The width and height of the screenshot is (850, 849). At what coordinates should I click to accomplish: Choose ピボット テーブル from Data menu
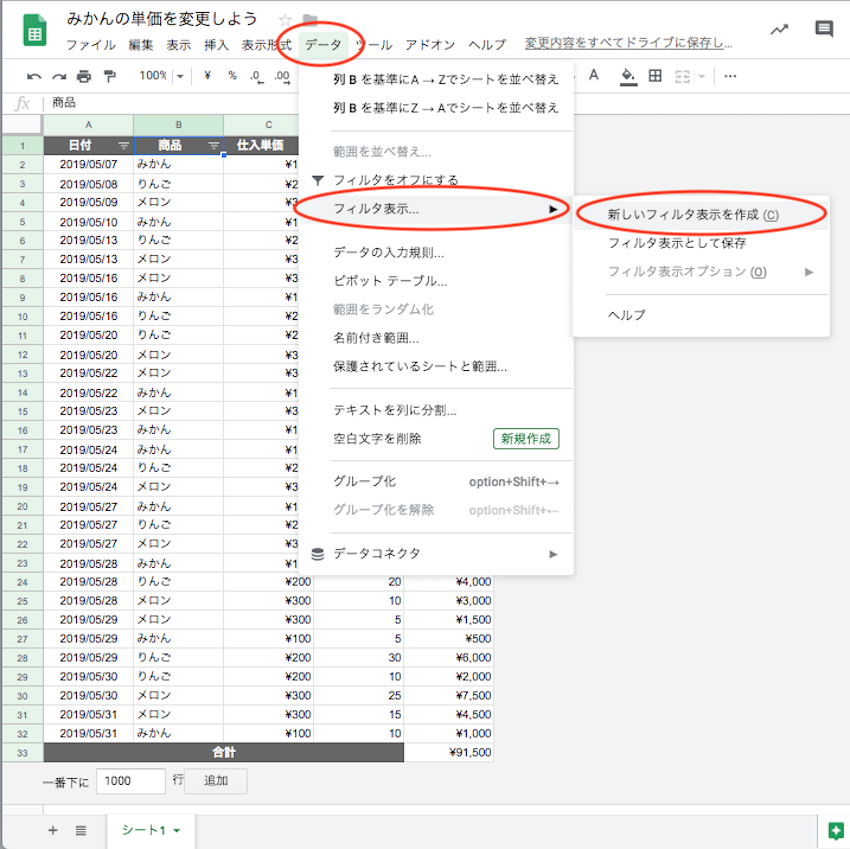tap(390, 281)
